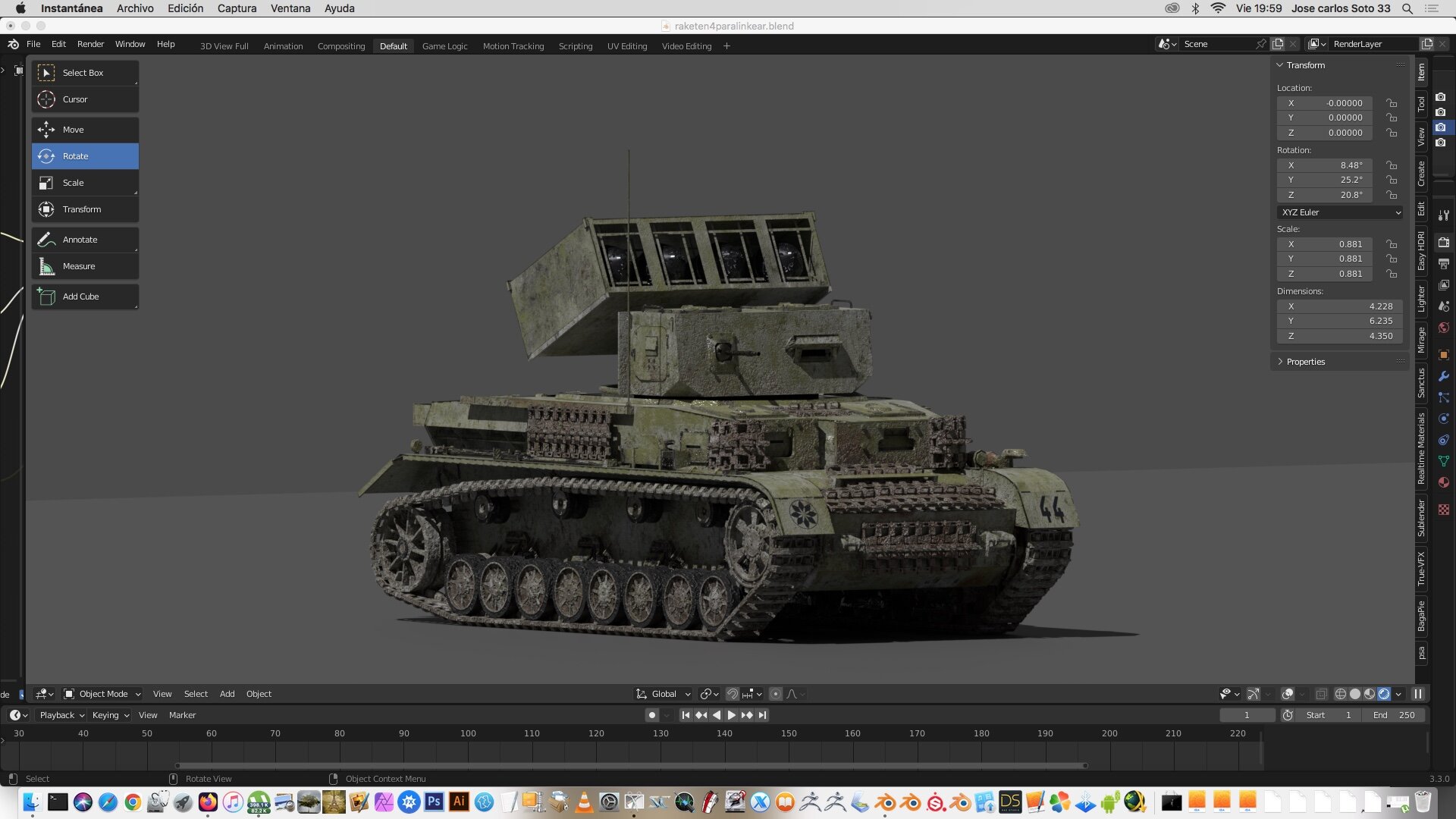Open the Object Data green triangle icon
Image resolution: width=1456 pixels, height=819 pixels.
pos(1444,461)
